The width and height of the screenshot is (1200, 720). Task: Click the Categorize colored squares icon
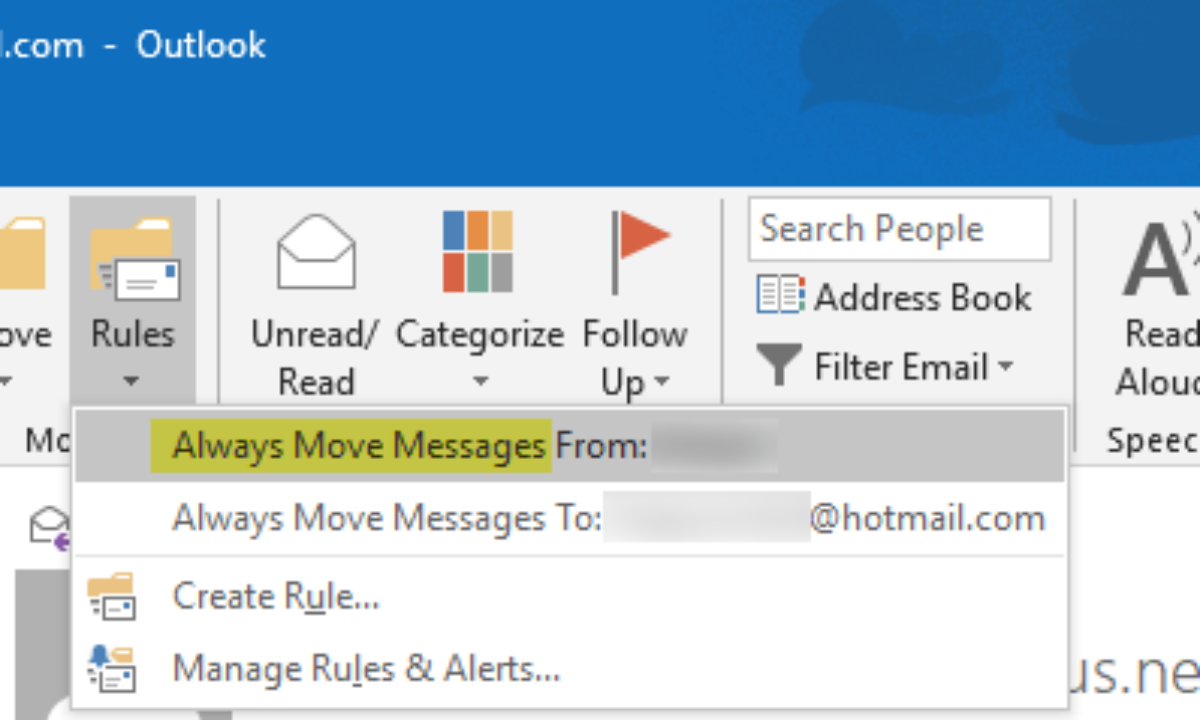478,250
